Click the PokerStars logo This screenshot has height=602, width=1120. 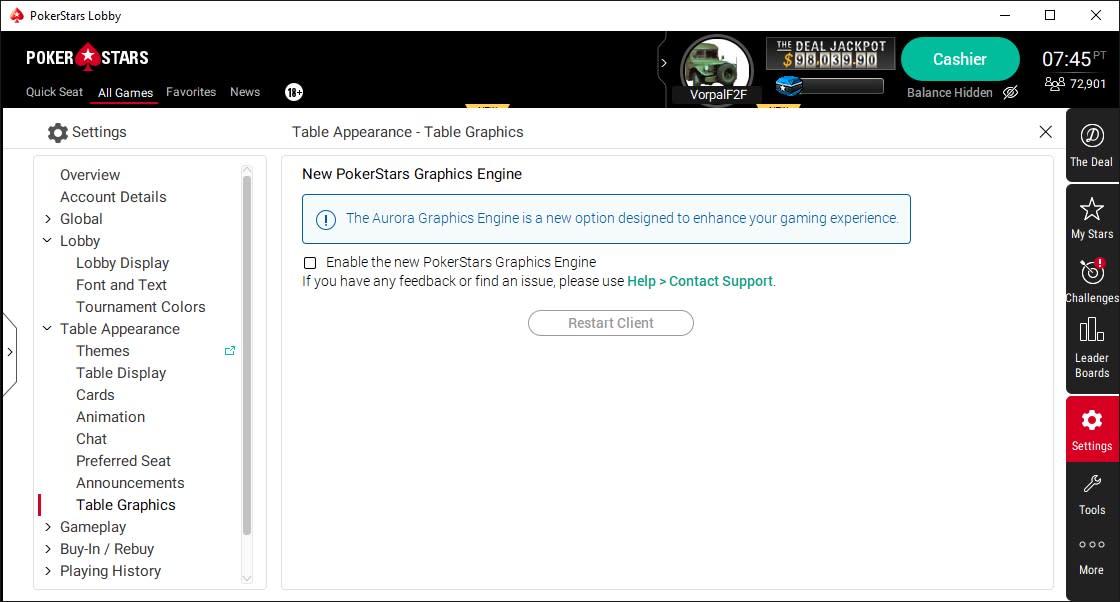[87, 57]
